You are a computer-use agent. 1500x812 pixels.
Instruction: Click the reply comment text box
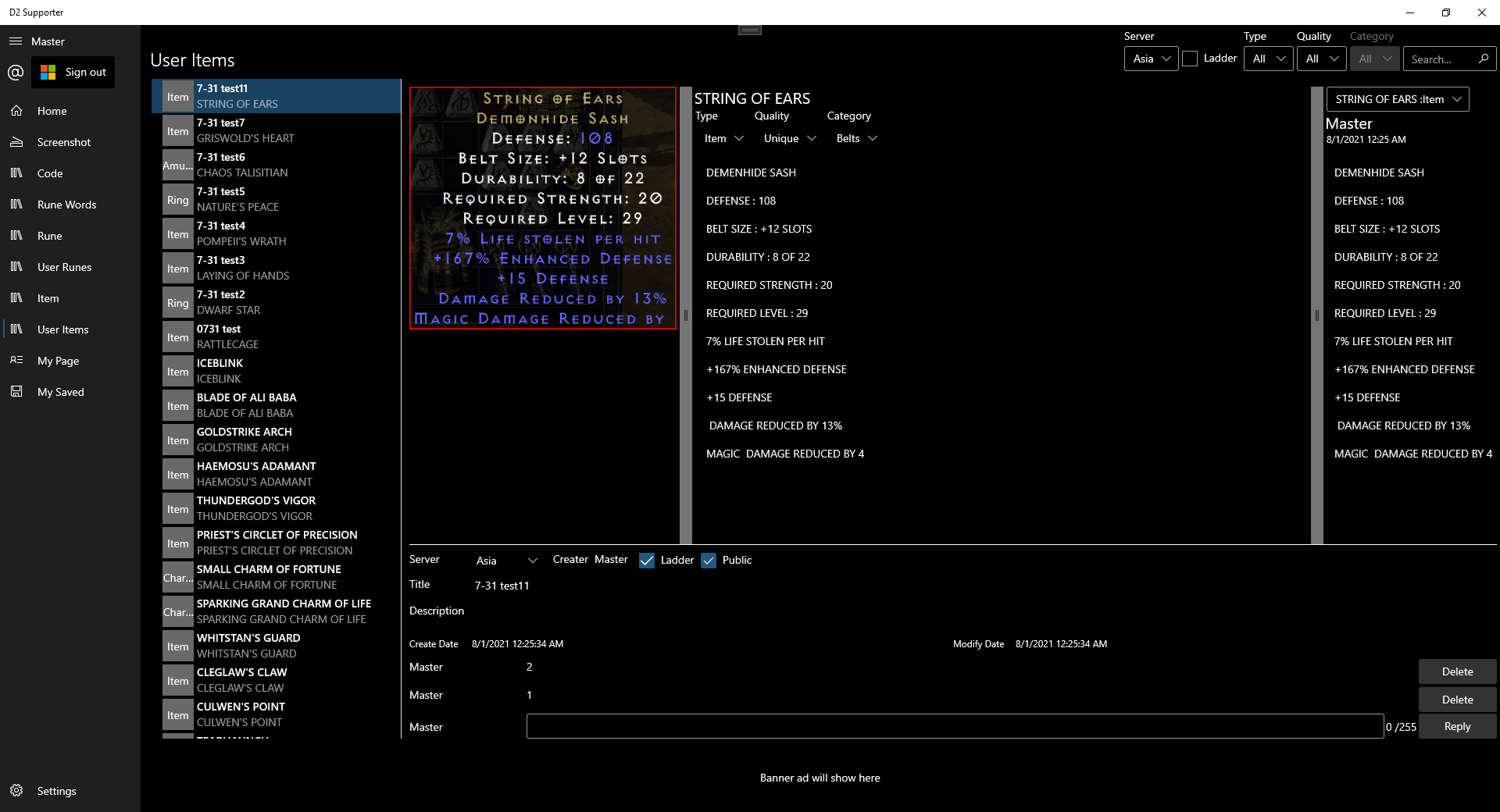[955, 726]
